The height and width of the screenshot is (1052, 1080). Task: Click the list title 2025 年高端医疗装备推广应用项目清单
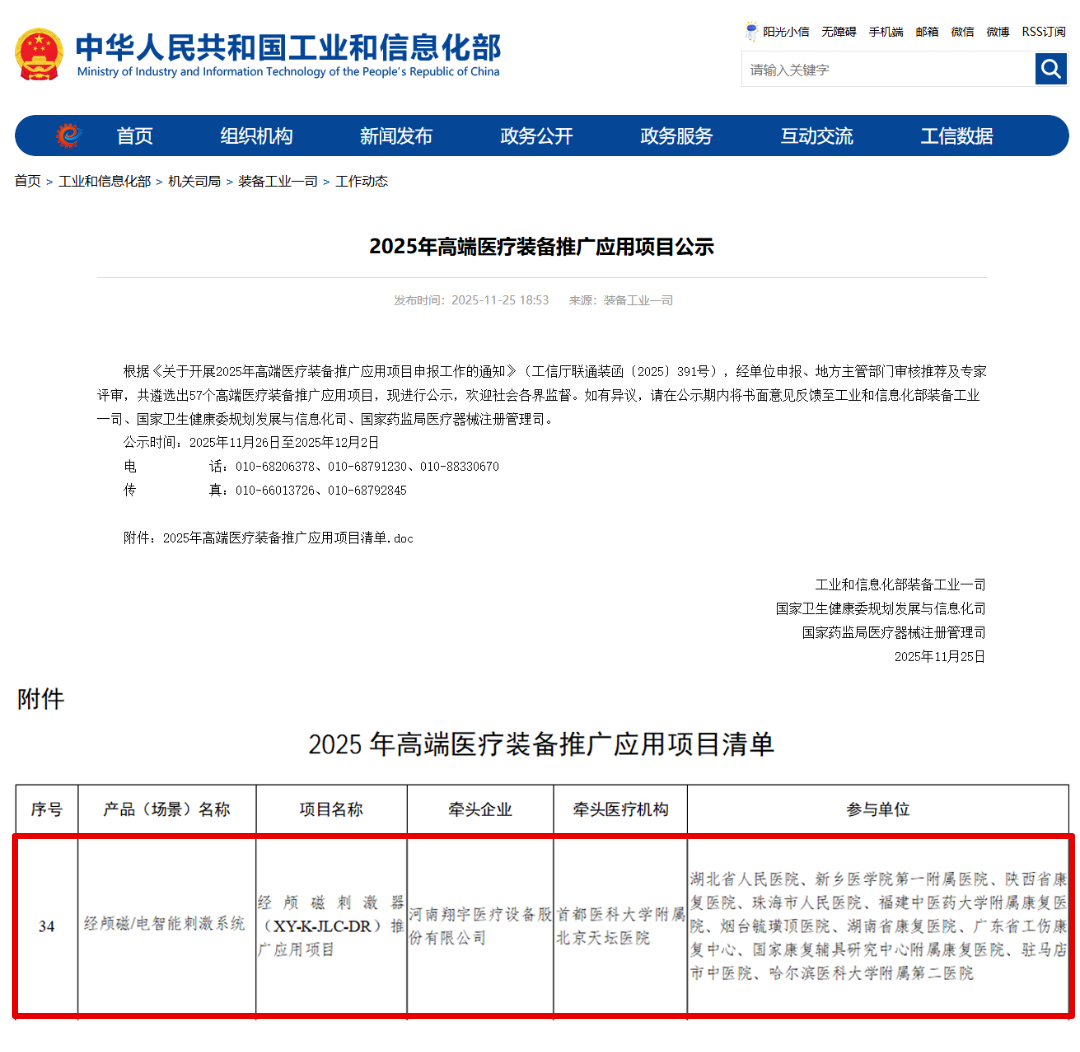click(541, 745)
